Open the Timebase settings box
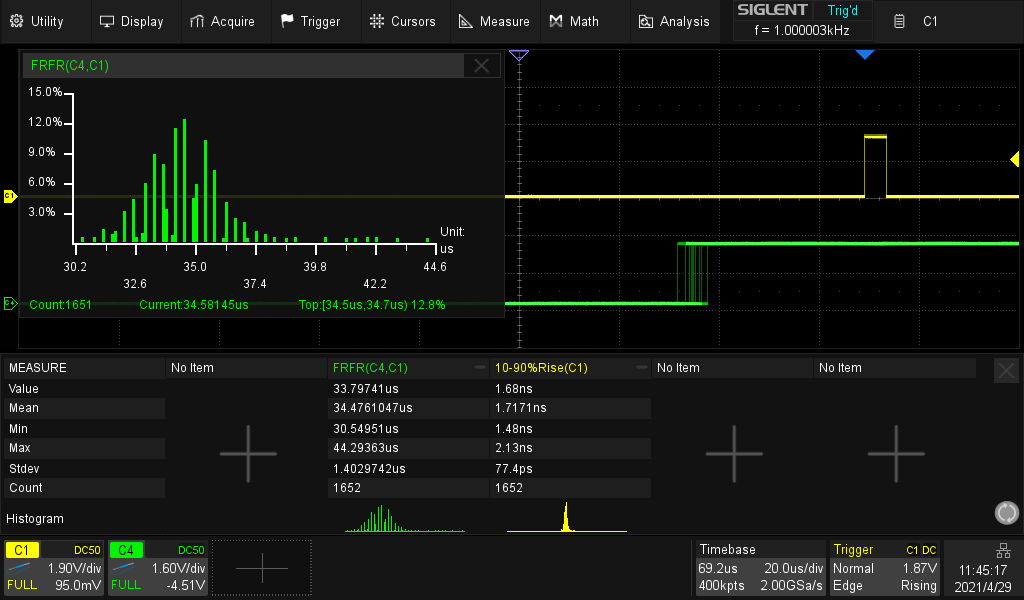This screenshot has width=1024, height=600. [x=760, y=567]
